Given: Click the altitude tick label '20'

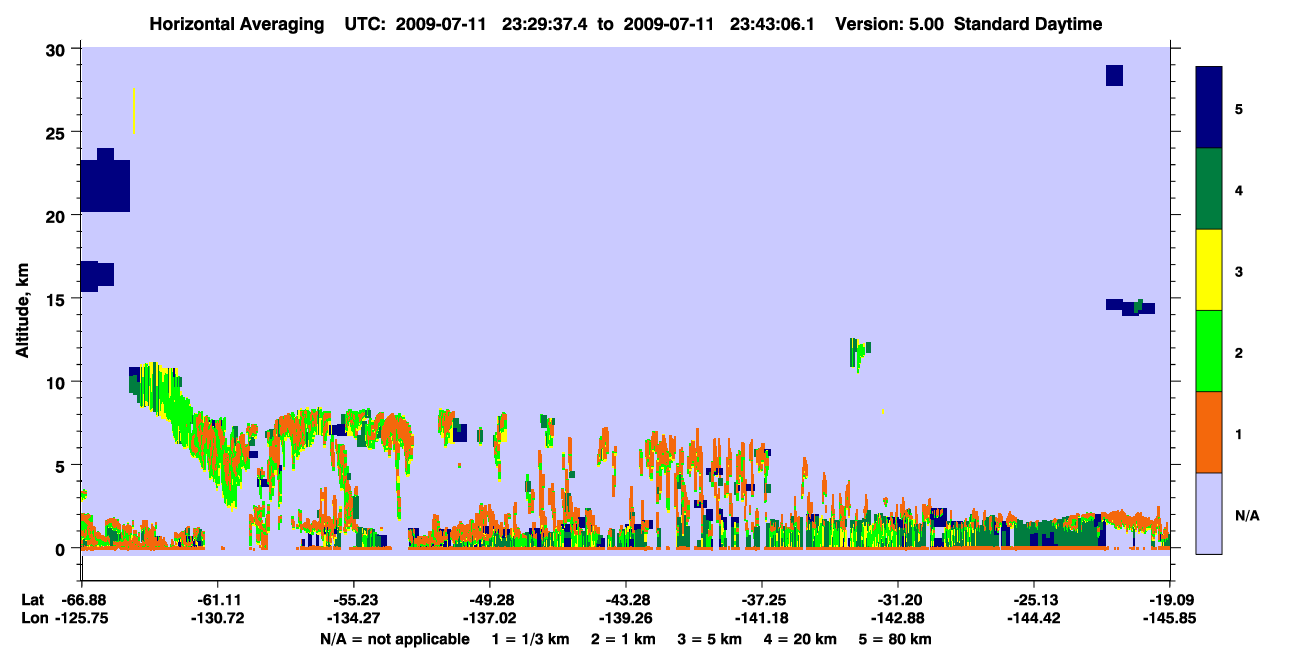Looking at the screenshot, I should (58, 215).
